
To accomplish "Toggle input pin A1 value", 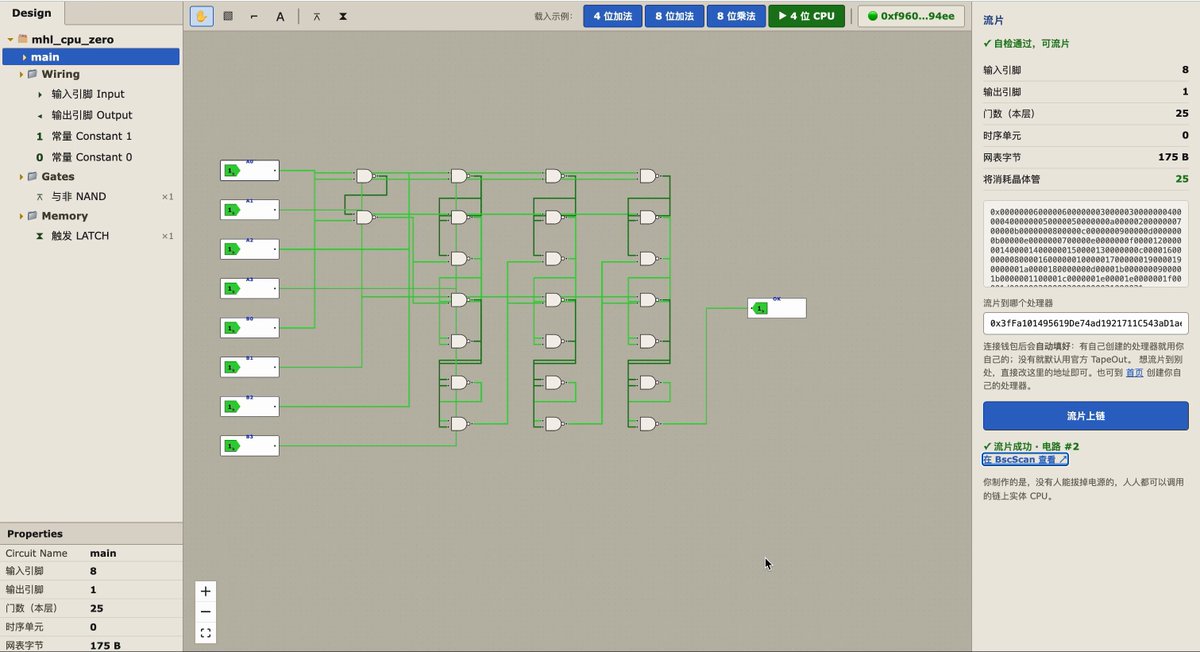I will (231, 210).
